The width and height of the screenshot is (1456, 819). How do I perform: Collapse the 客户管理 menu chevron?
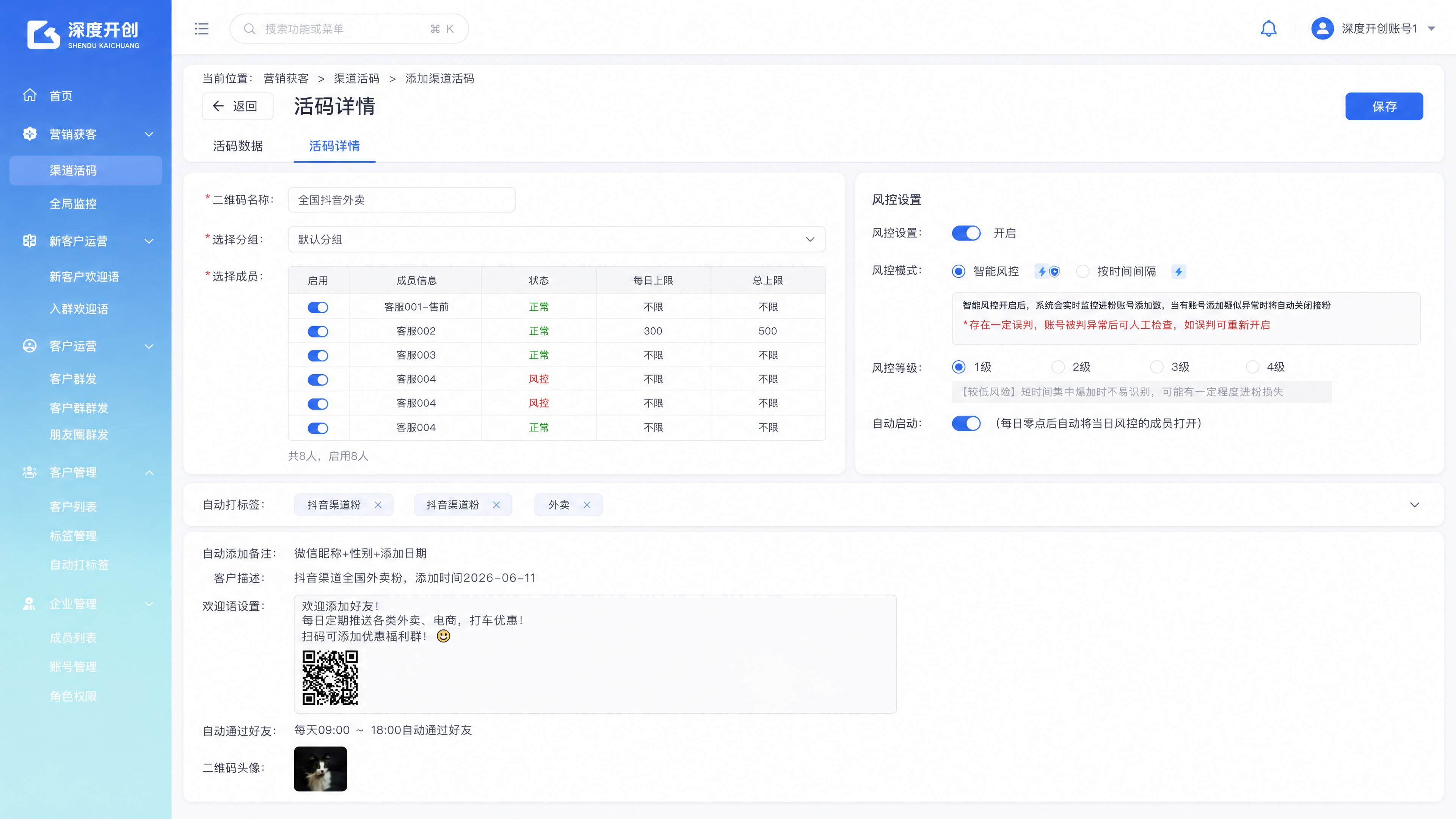click(x=149, y=472)
